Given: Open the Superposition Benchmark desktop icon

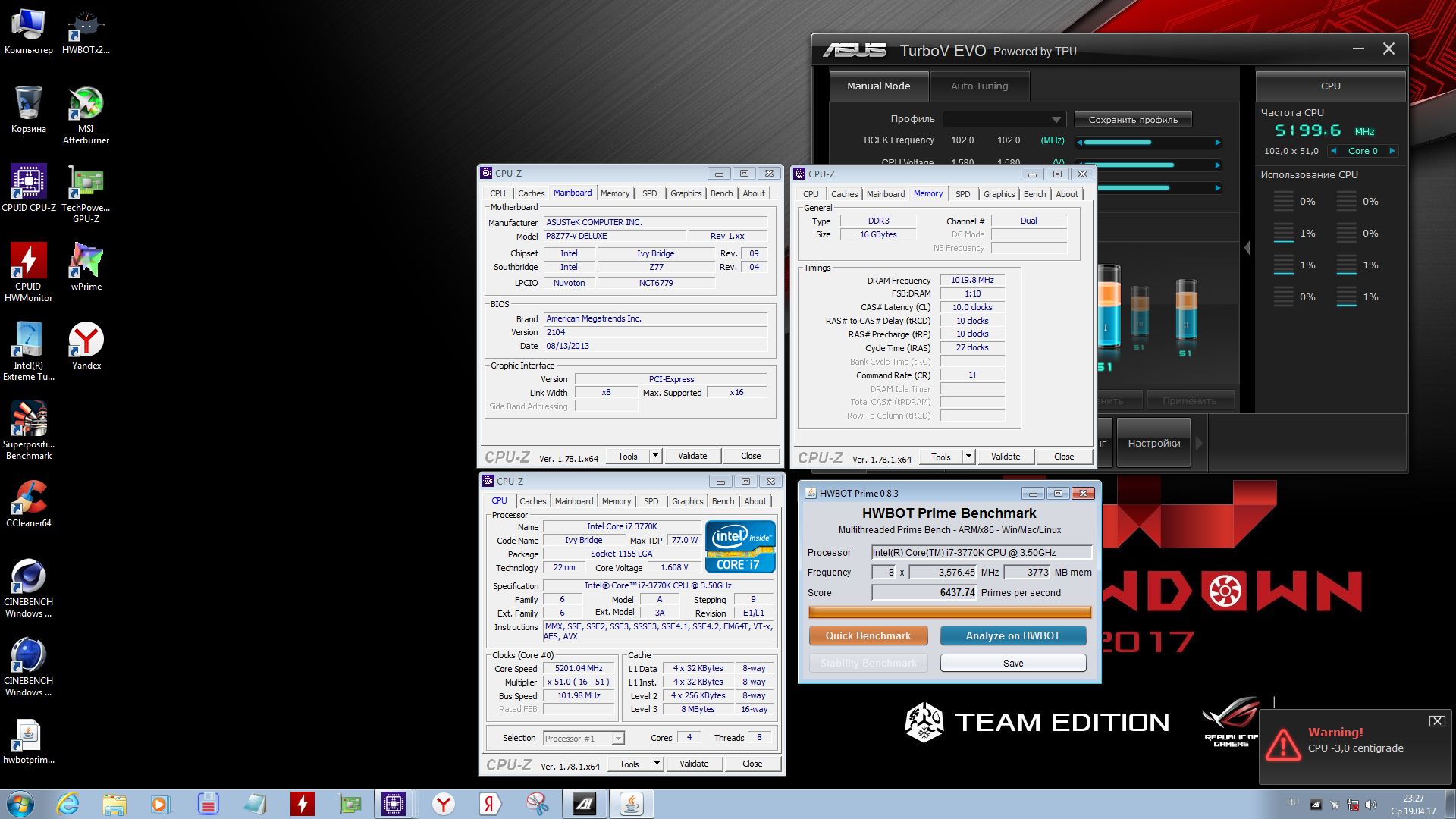Looking at the screenshot, I should click(x=29, y=431).
